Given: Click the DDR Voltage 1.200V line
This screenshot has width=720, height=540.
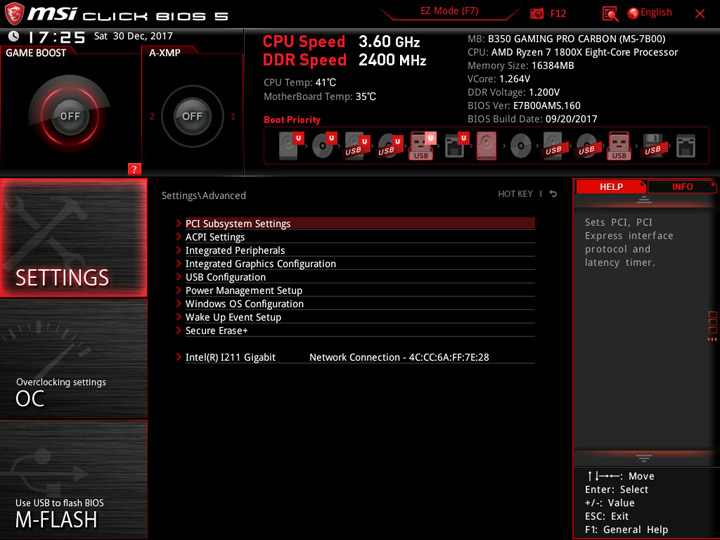Looking at the screenshot, I should 513,92.
